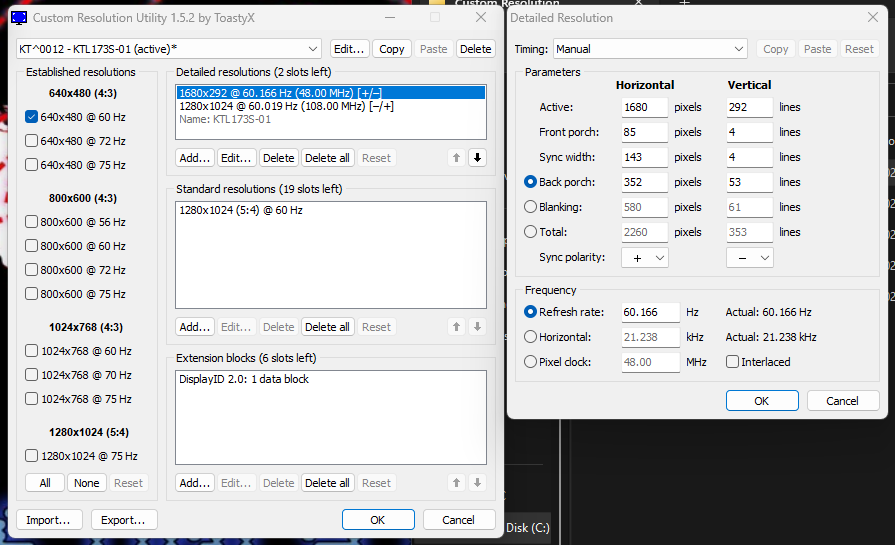The width and height of the screenshot is (895, 545).
Task: Click the horizontal Front porch field
Action: (643, 132)
